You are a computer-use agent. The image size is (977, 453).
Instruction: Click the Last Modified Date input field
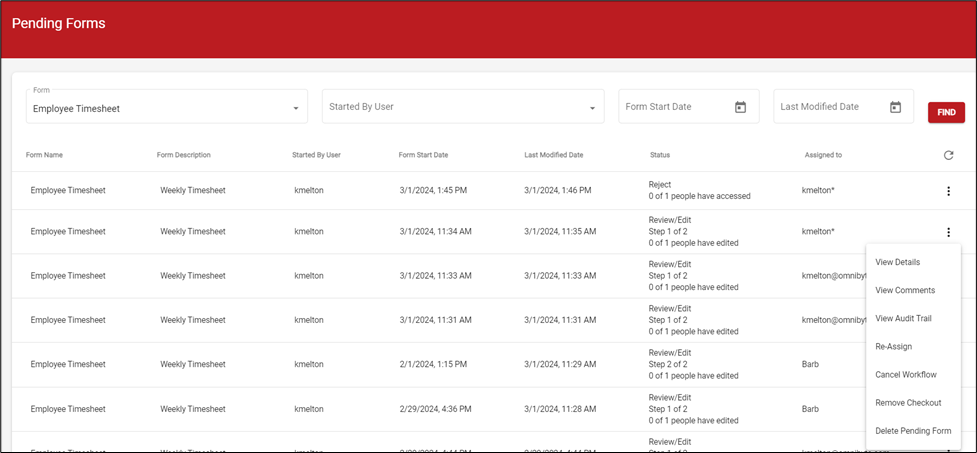826,107
